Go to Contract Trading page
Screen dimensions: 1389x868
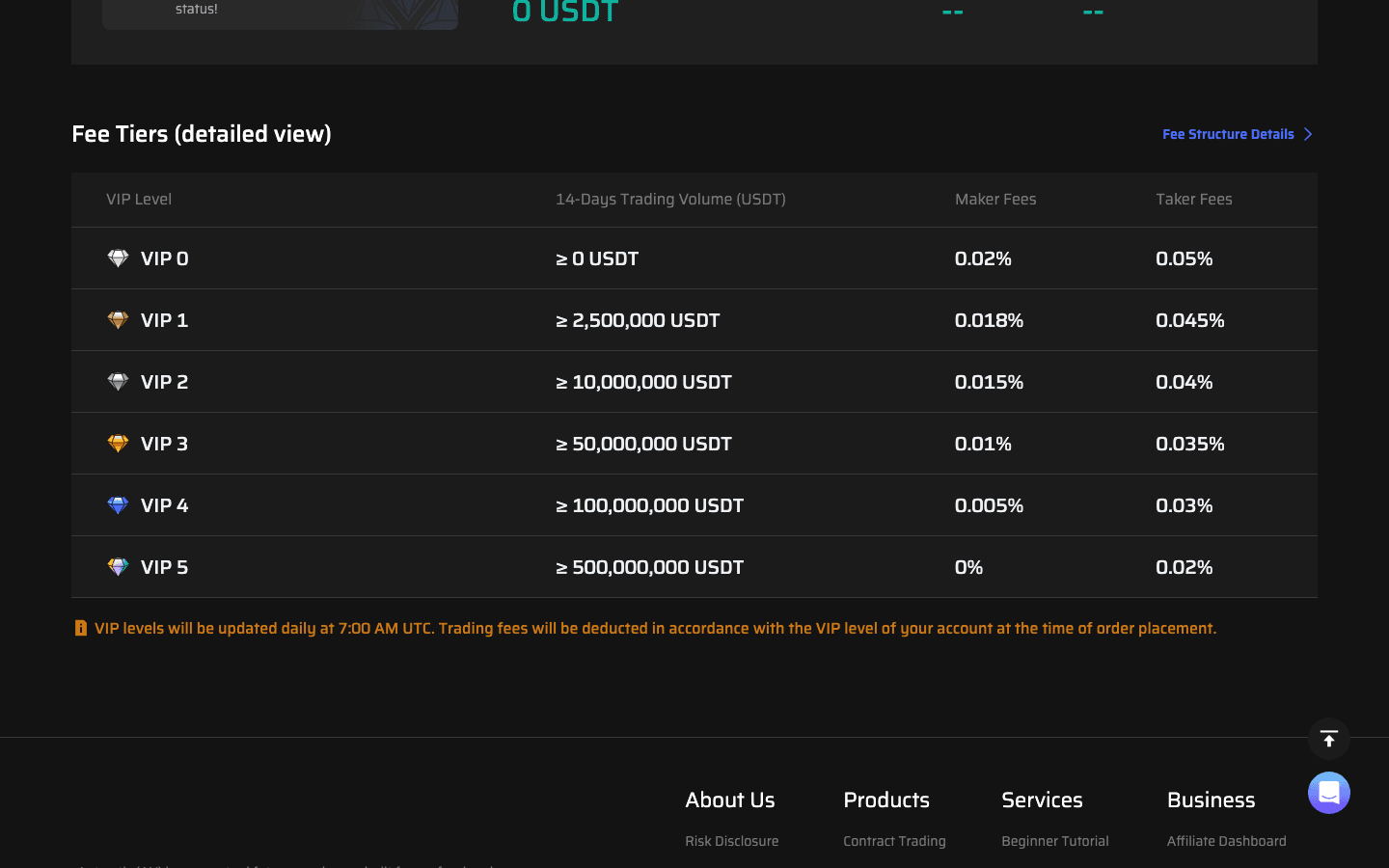tap(894, 841)
